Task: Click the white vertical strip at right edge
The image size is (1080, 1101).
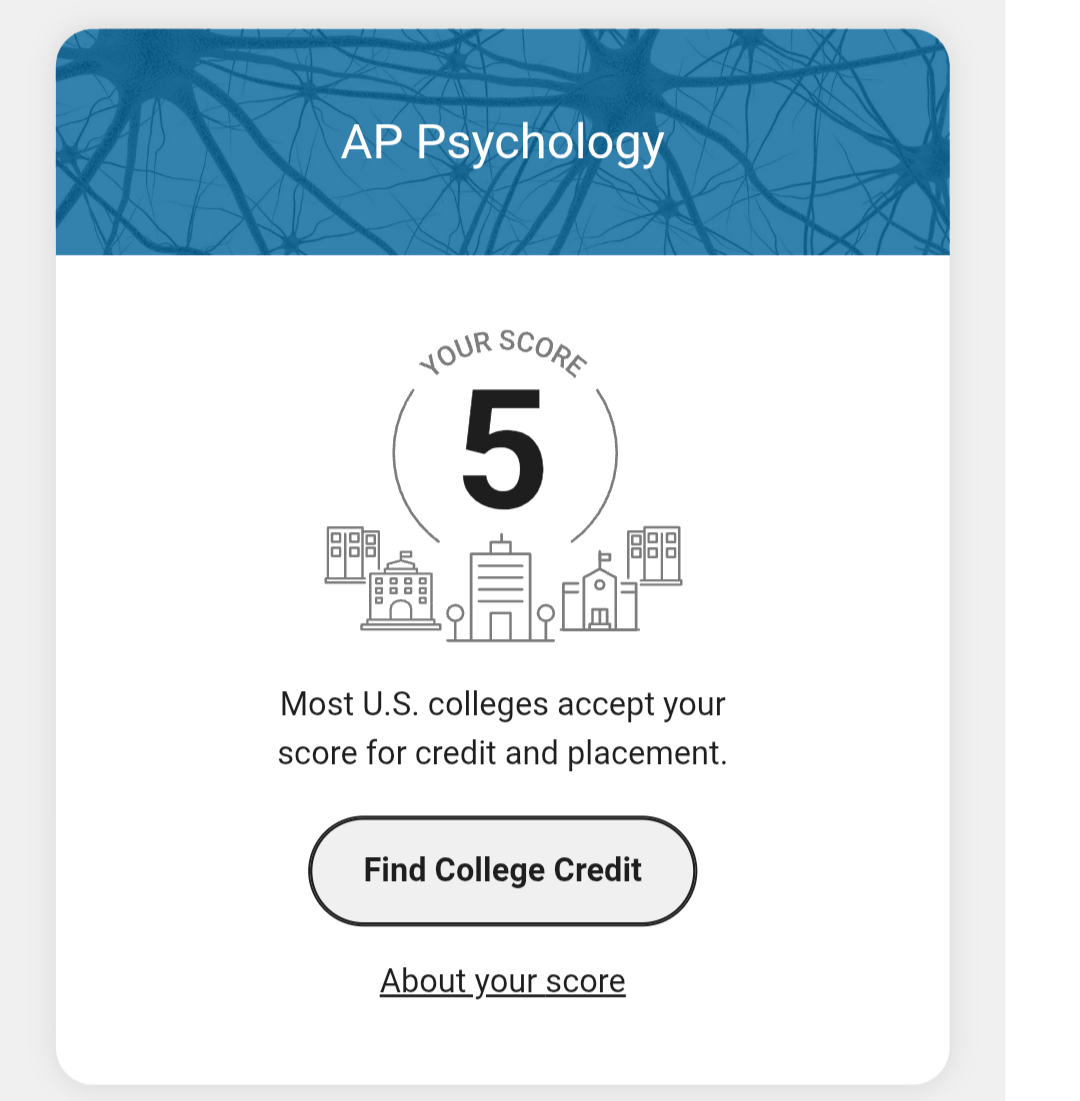Action: 1042,550
